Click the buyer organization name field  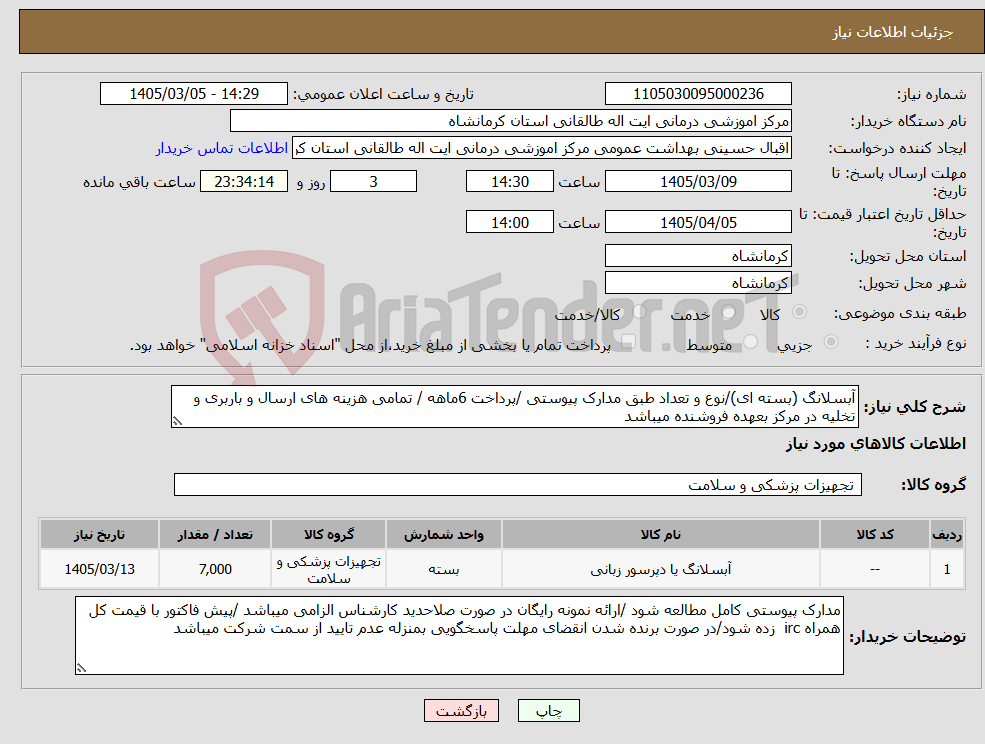[x=511, y=121]
